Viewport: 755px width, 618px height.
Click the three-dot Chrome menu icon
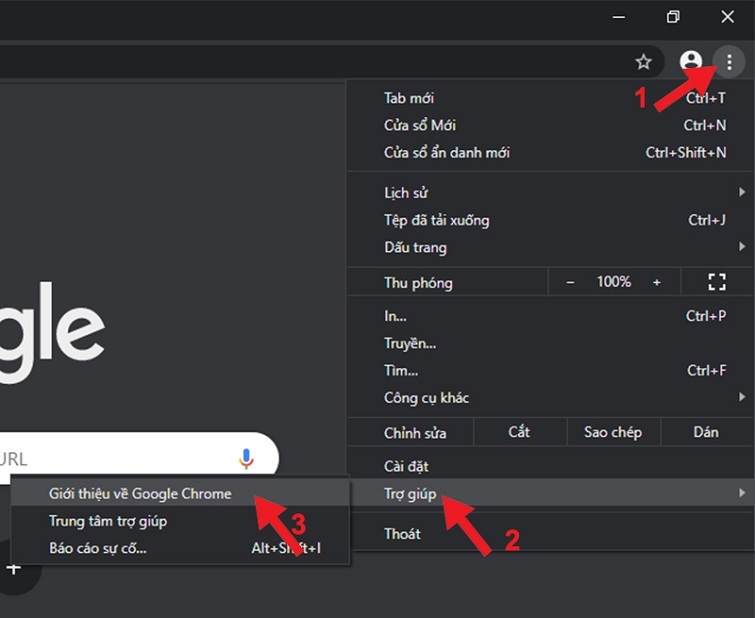(730, 62)
